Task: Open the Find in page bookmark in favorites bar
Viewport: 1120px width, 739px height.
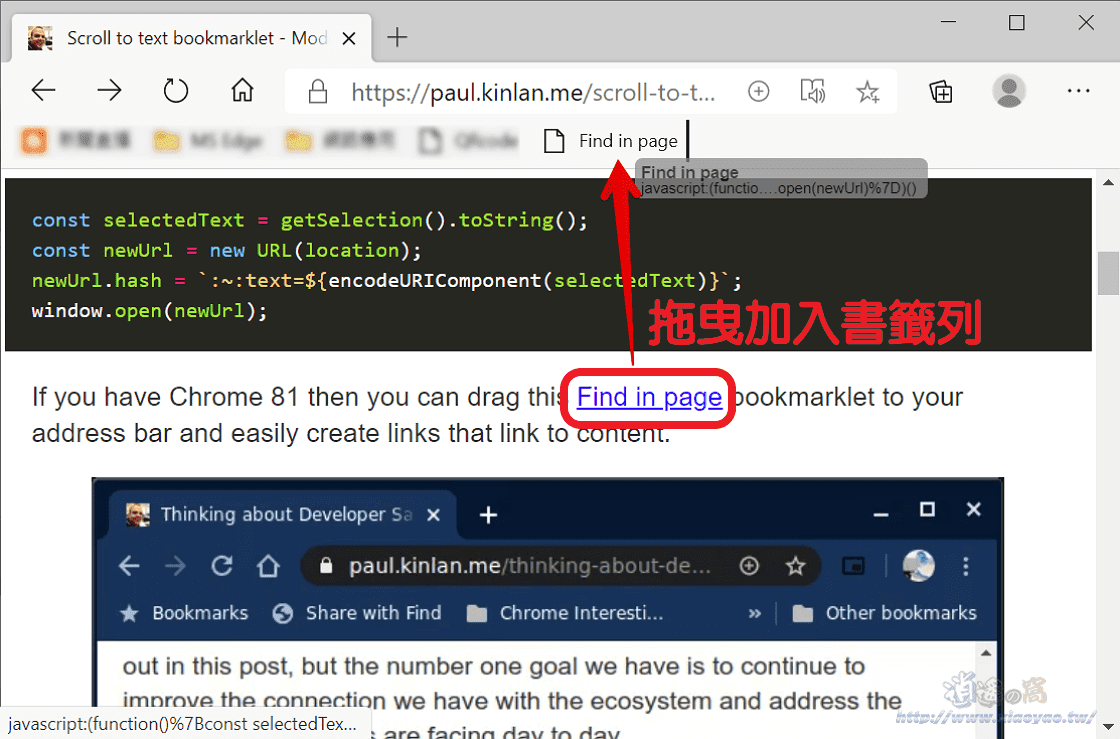Action: (x=611, y=141)
